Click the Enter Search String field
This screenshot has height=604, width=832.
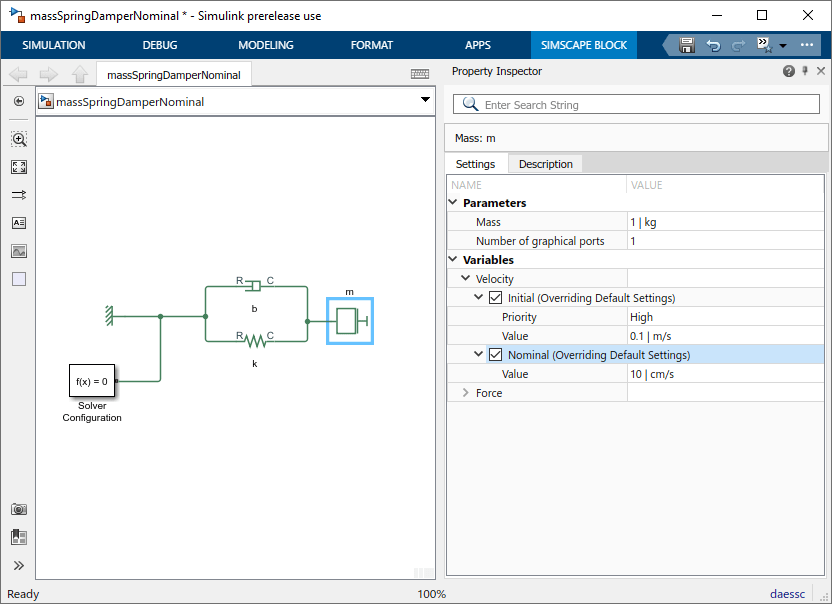tap(636, 105)
